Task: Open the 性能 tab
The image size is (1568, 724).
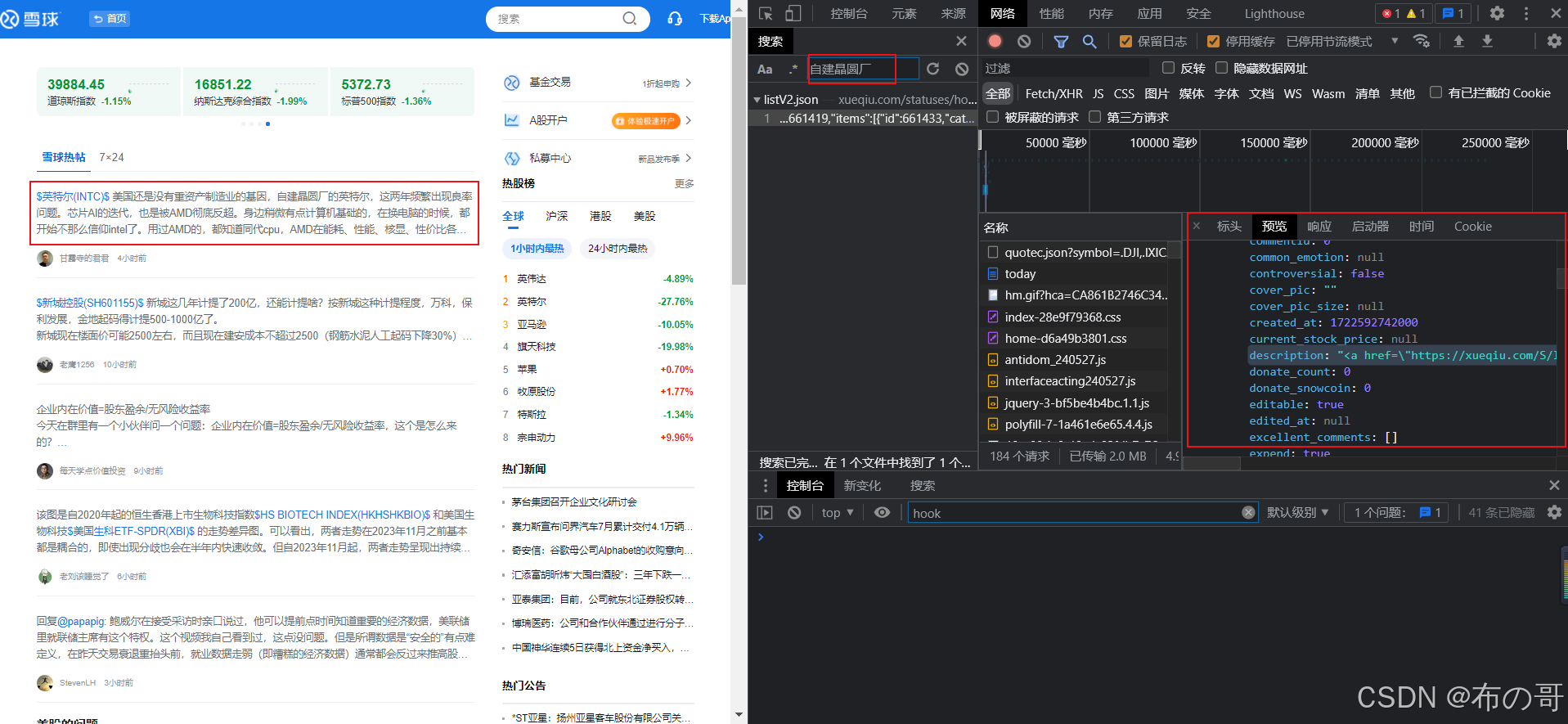Action: [1052, 13]
